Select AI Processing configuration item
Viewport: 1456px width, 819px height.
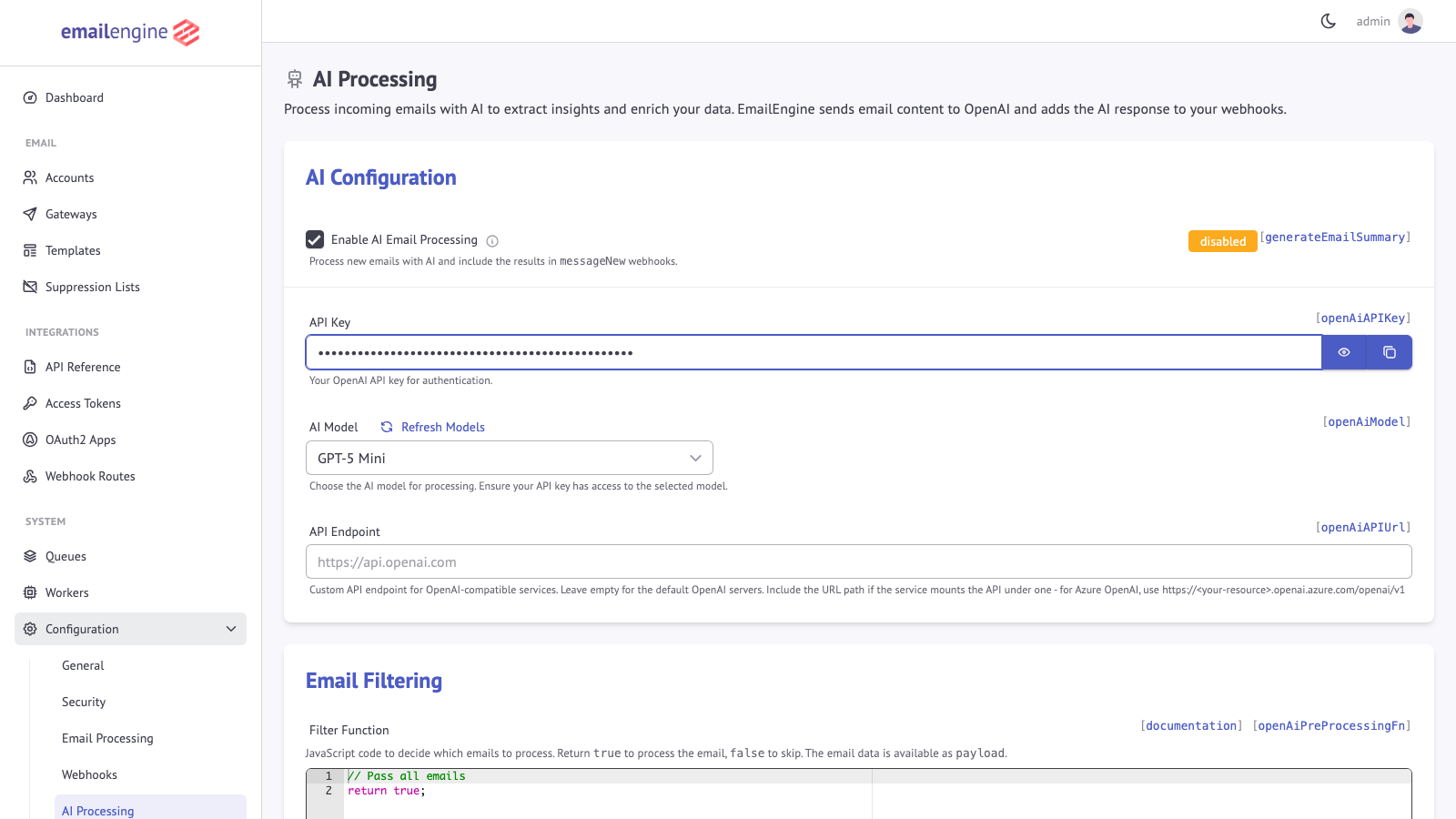pos(150,808)
